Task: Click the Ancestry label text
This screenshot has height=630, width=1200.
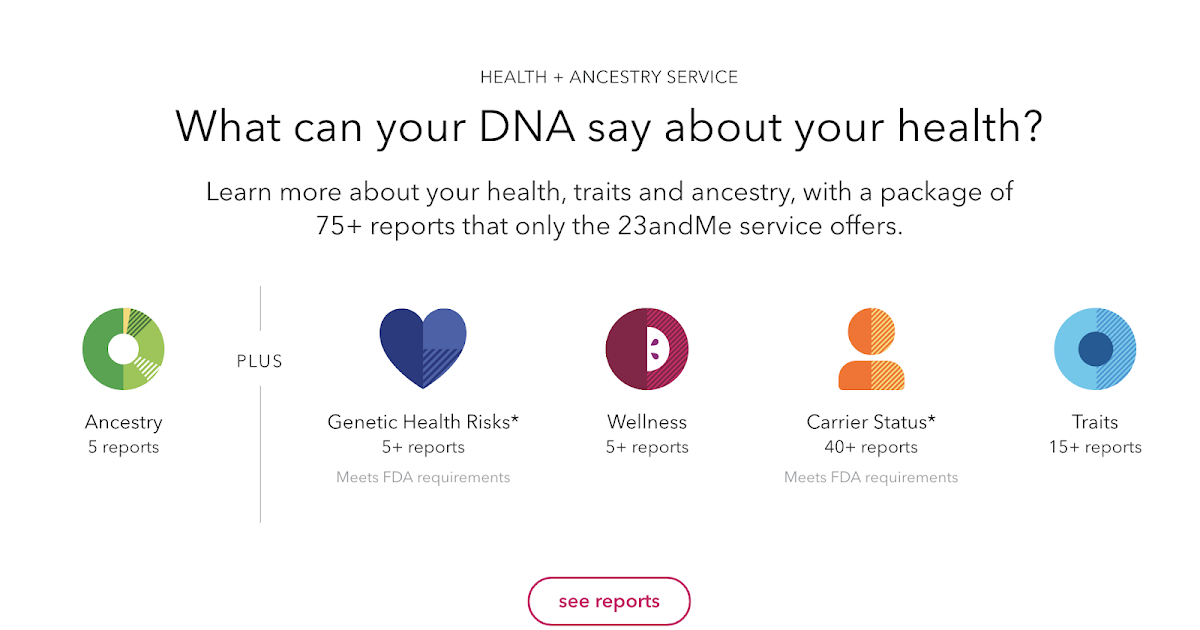Action: [123, 422]
